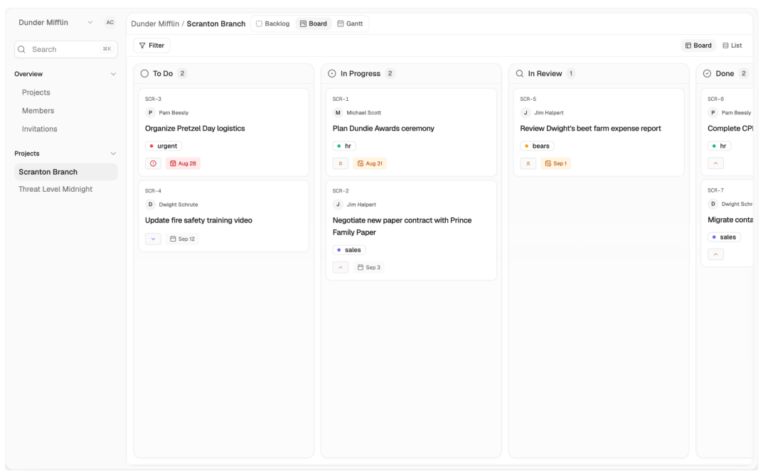
Task: Switch to the Board tab in header
Action: tap(313, 24)
